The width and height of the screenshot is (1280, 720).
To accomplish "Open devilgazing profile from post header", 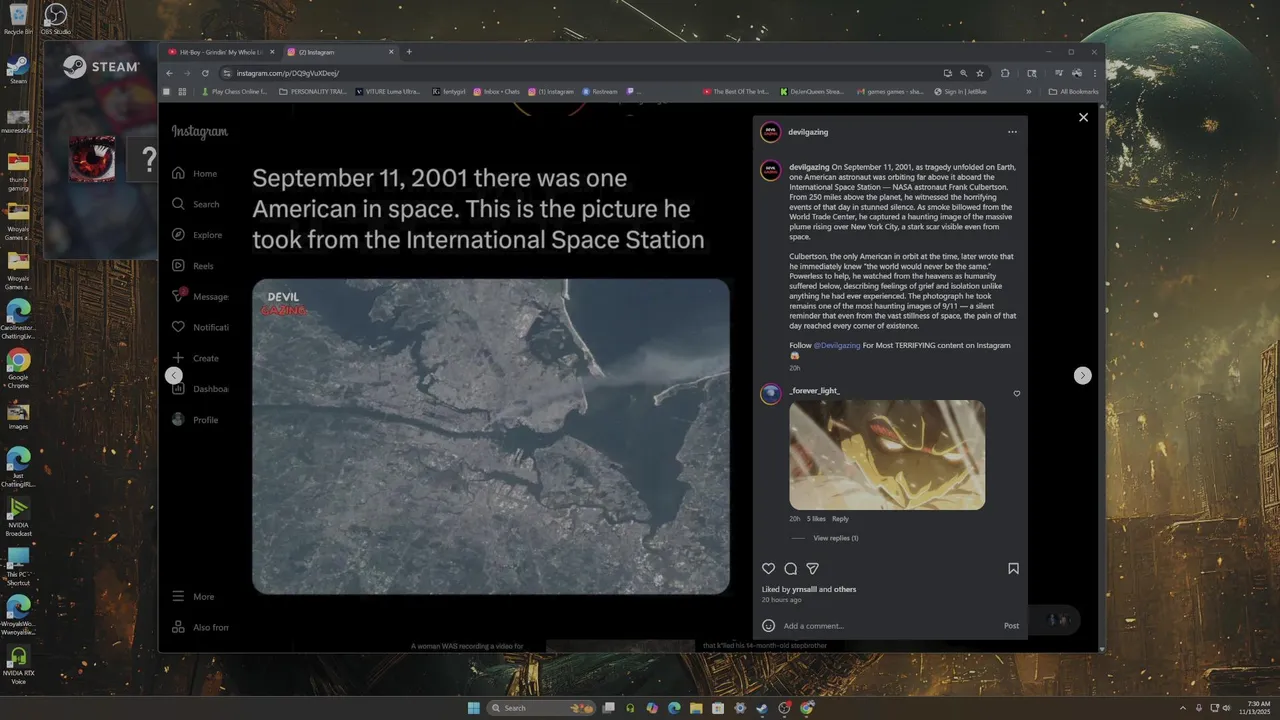I will tap(808, 132).
